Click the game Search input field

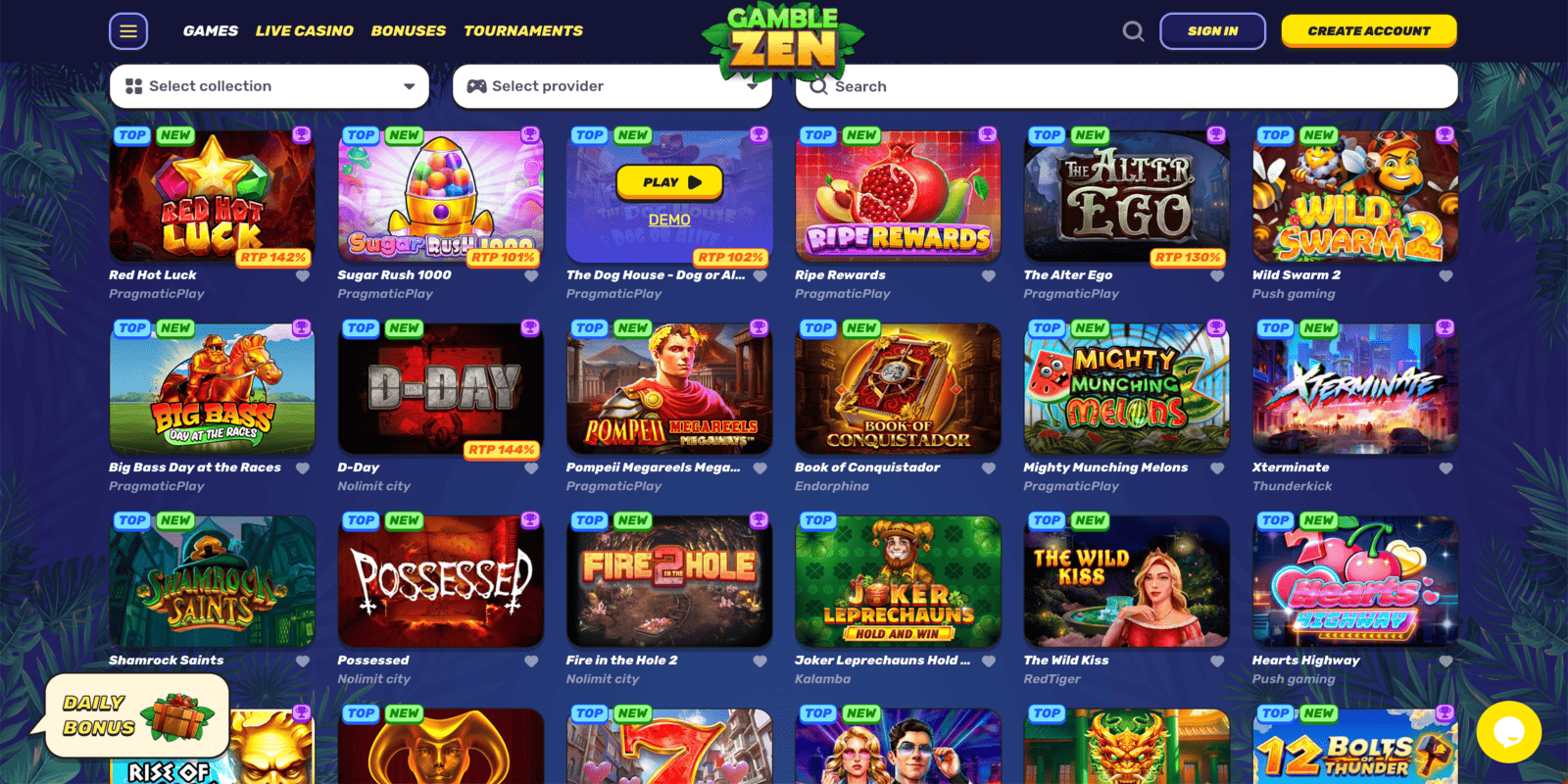[1127, 86]
